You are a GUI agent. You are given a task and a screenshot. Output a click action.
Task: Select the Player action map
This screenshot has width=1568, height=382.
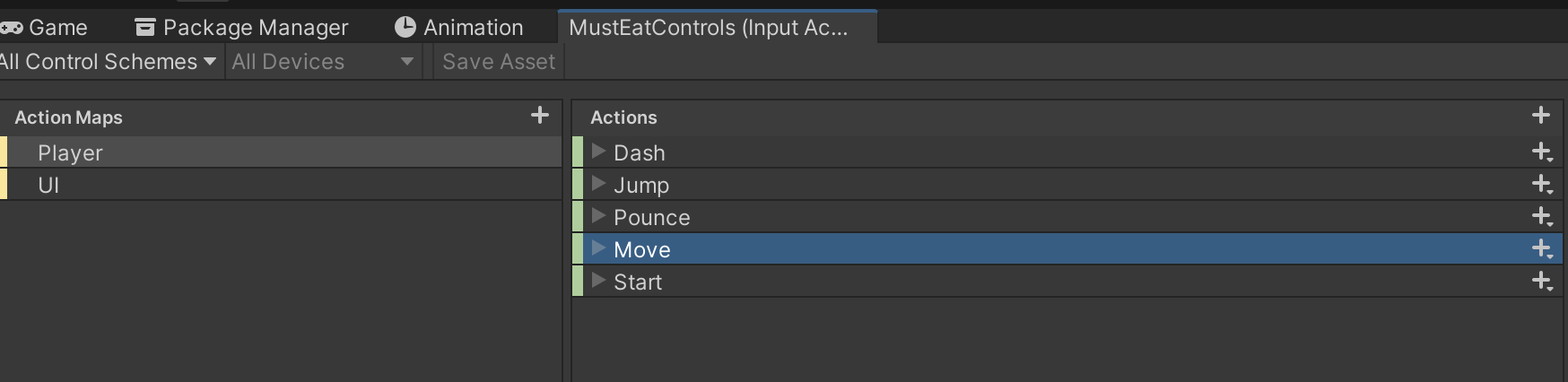[70, 153]
